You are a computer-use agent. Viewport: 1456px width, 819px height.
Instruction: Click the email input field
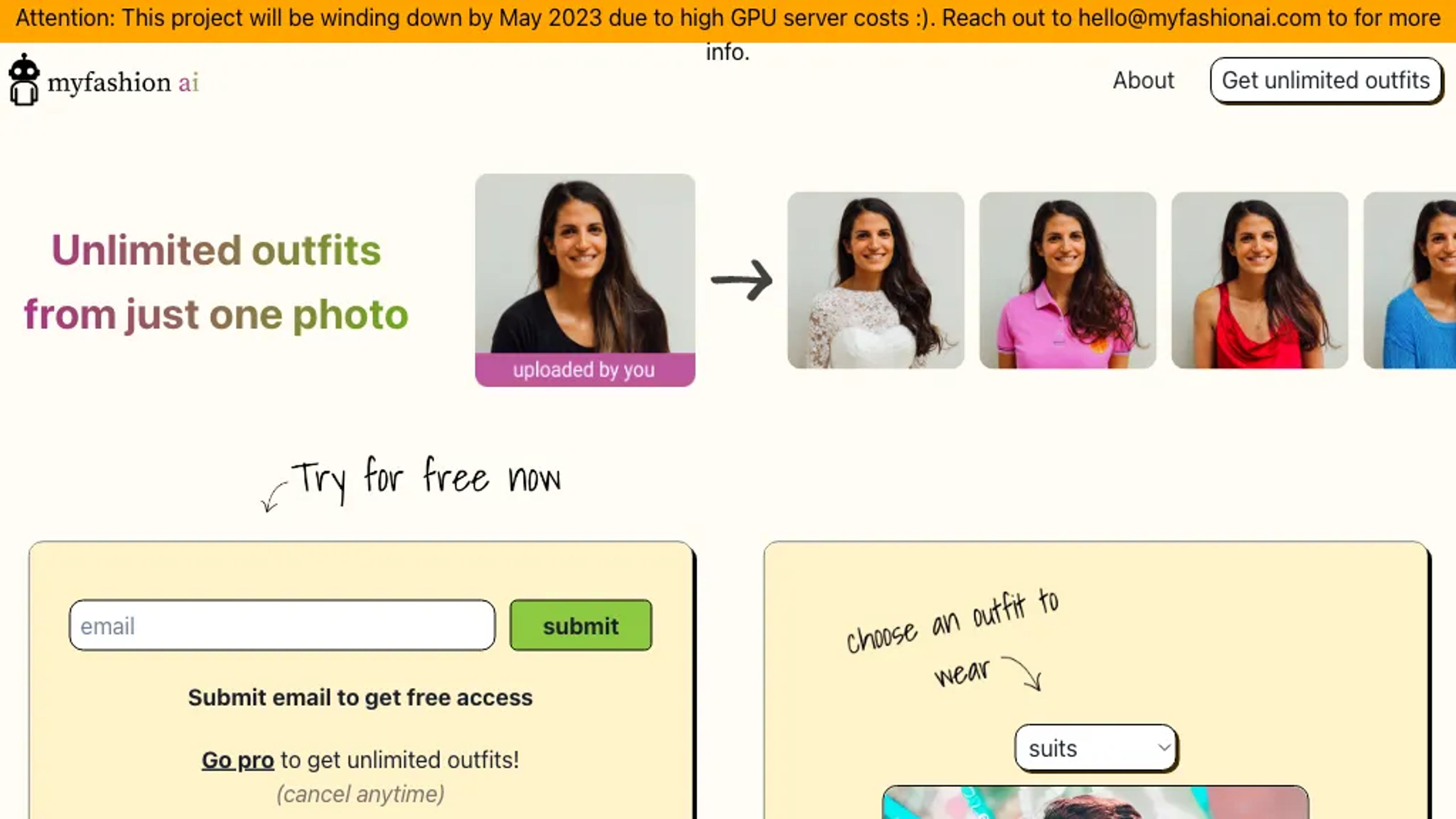coord(282,625)
